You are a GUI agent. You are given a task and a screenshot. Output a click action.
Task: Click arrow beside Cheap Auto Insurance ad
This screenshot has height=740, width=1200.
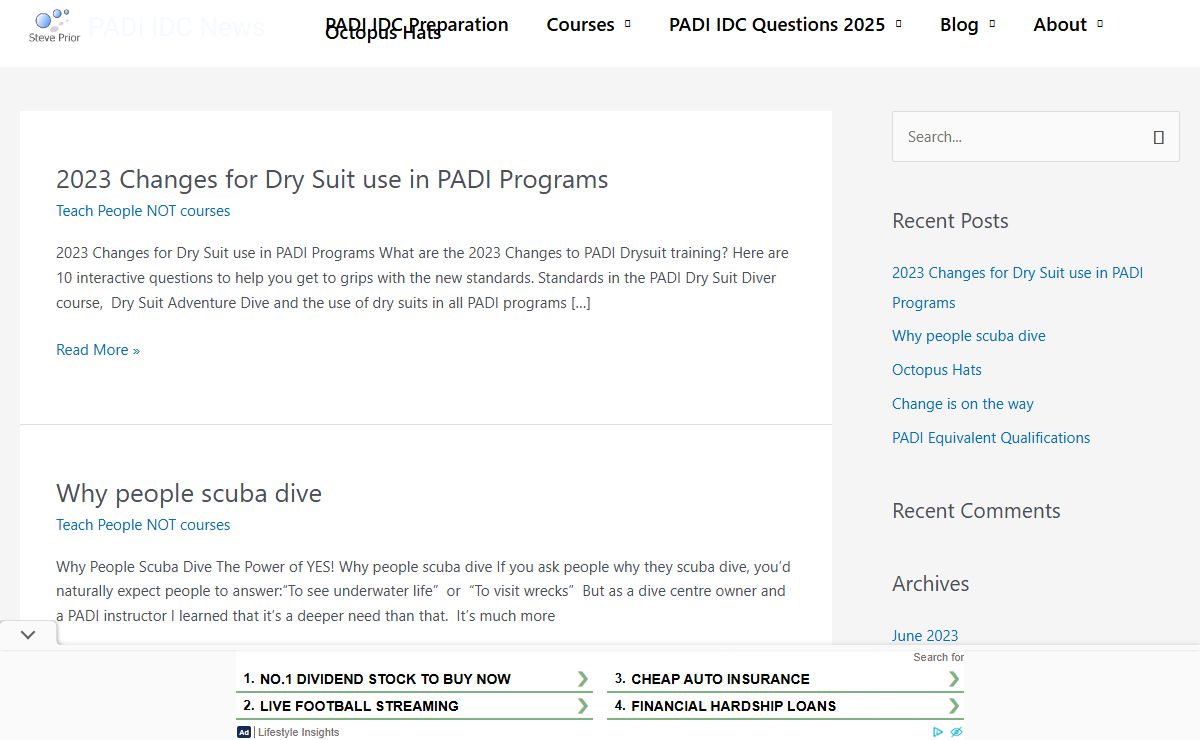954,679
